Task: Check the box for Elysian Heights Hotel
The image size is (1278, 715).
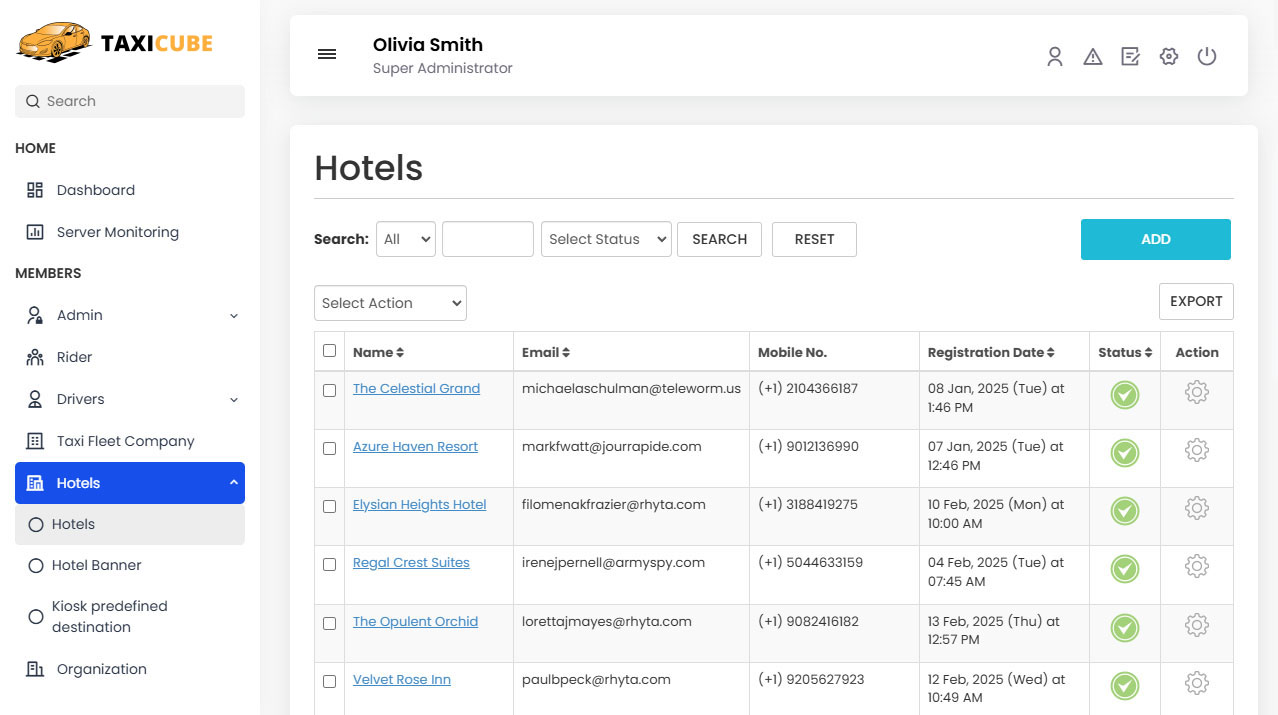Action: coord(330,507)
